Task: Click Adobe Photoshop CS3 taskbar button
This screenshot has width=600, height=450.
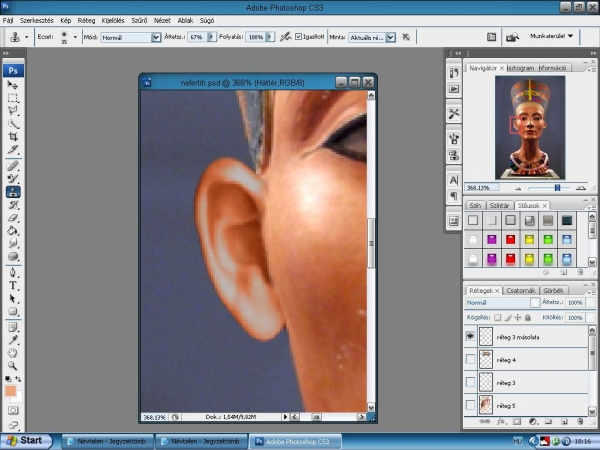Action: [296, 441]
